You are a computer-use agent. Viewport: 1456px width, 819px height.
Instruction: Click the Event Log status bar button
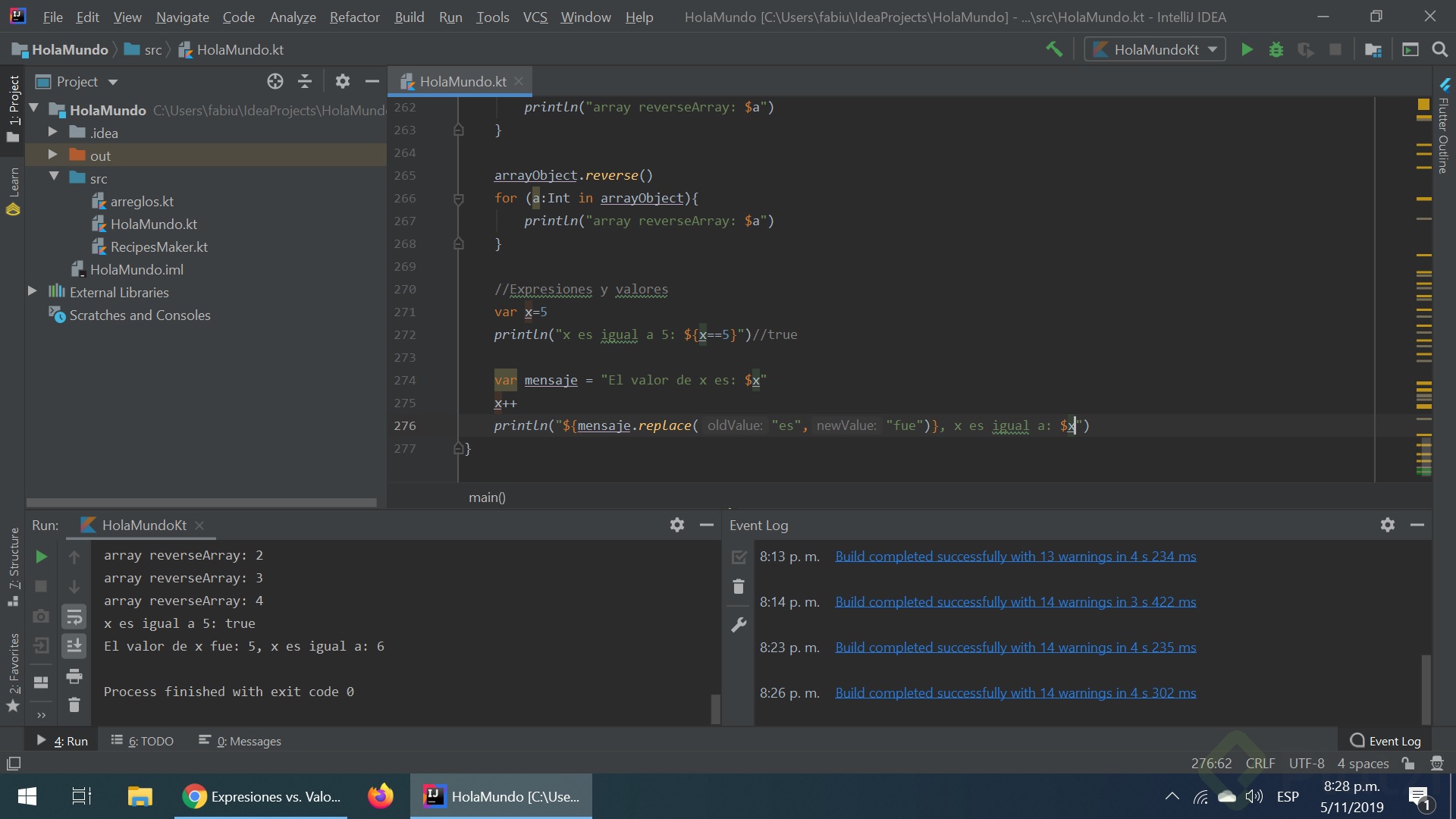coord(1385,741)
